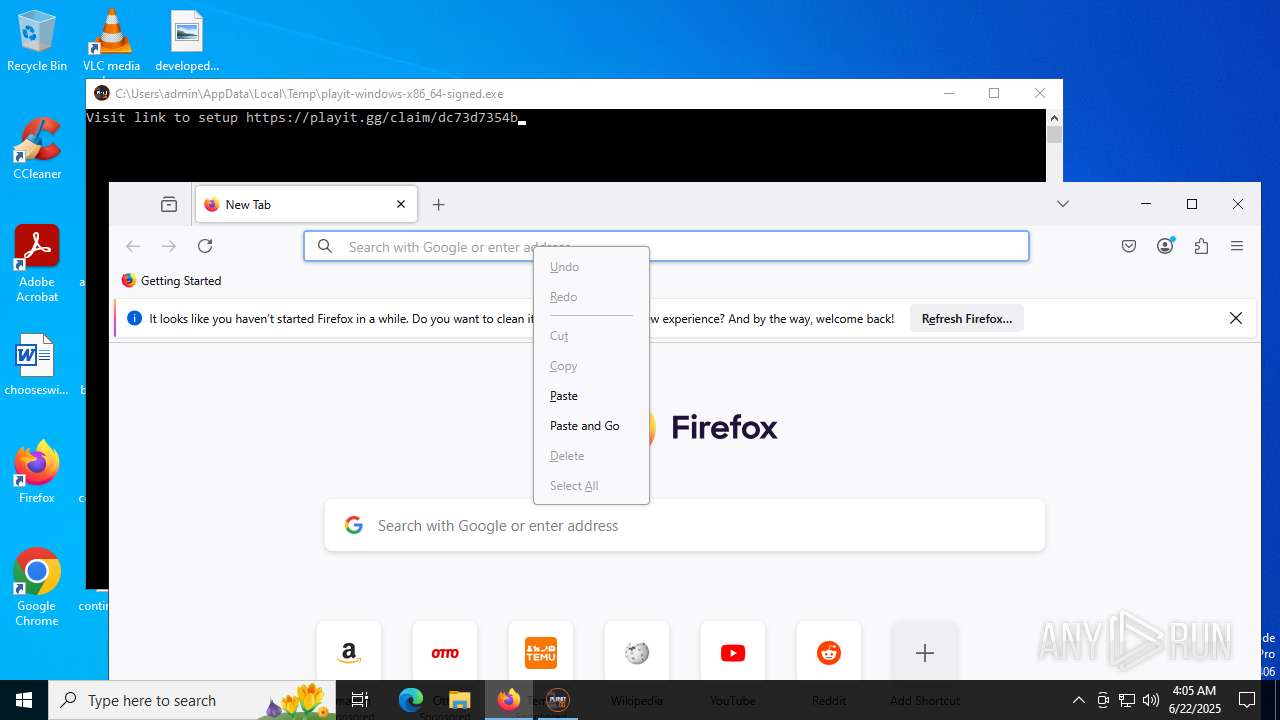
Task: Go forward one page in Firefox
Action: click(169, 246)
